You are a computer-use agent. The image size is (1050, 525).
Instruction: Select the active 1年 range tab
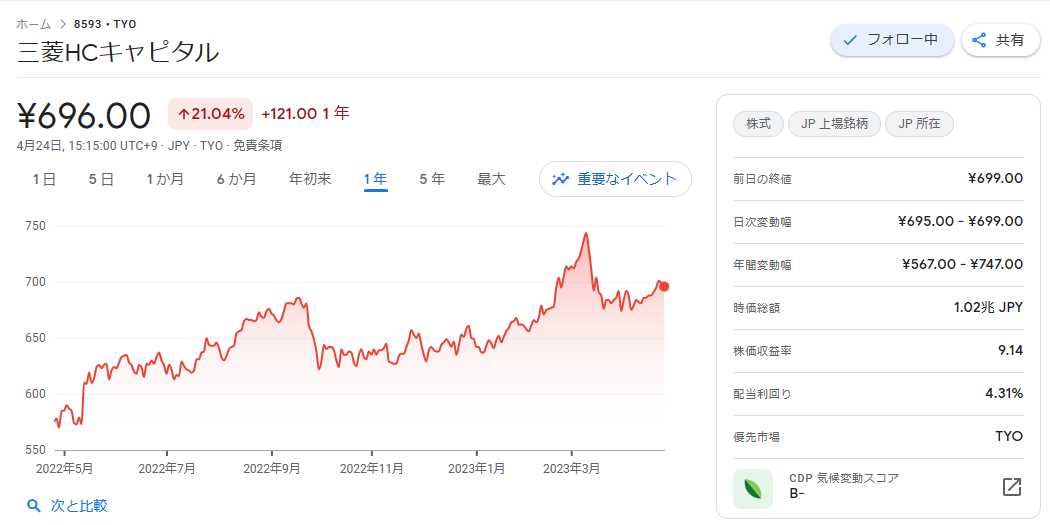pyautogui.click(x=376, y=179)
